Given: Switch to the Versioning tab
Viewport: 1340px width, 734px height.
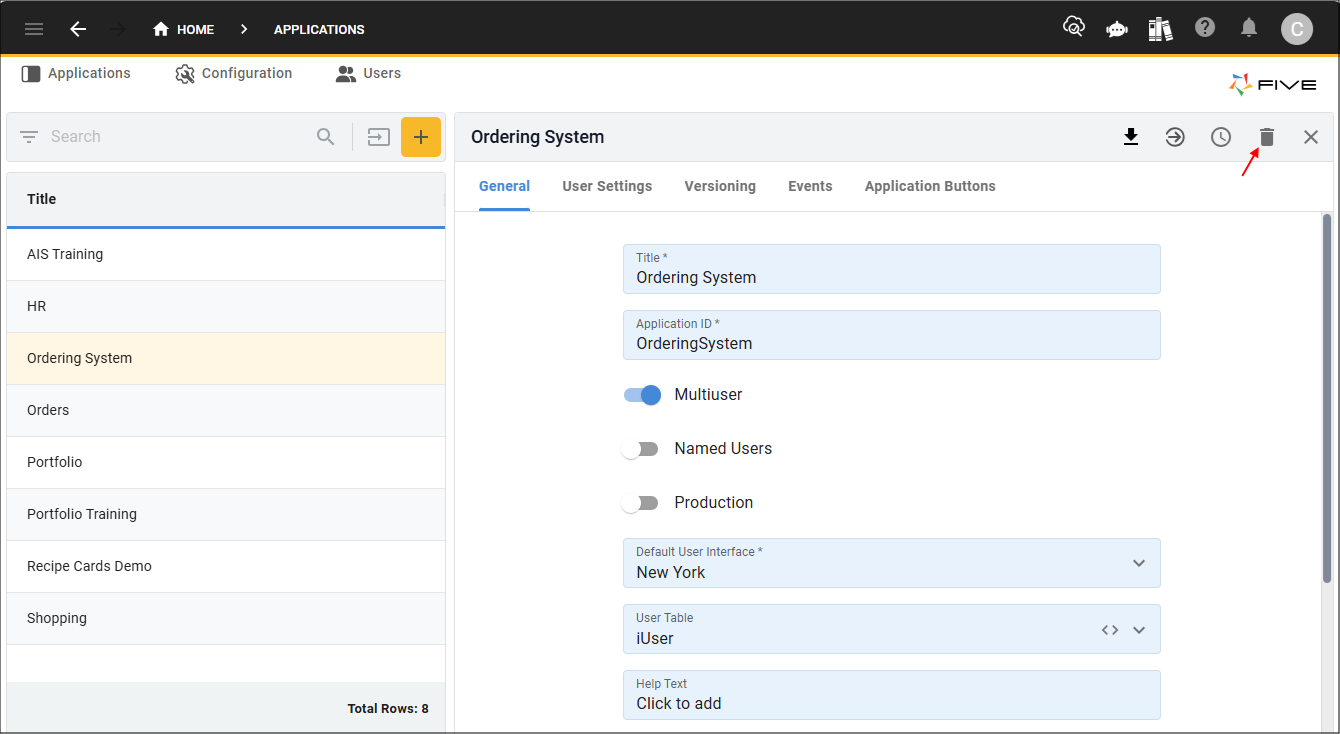Looking at the screenshot, I should (720, 187).
